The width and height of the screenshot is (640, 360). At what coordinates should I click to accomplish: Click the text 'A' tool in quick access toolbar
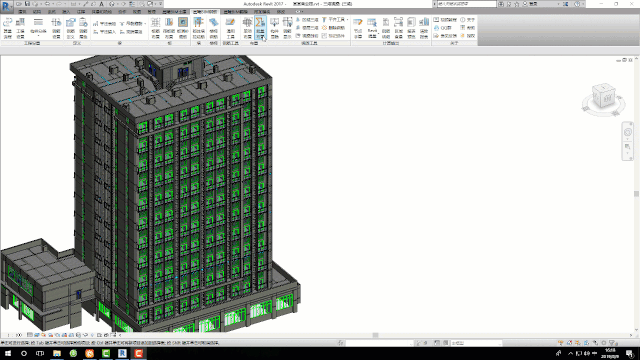102,4
